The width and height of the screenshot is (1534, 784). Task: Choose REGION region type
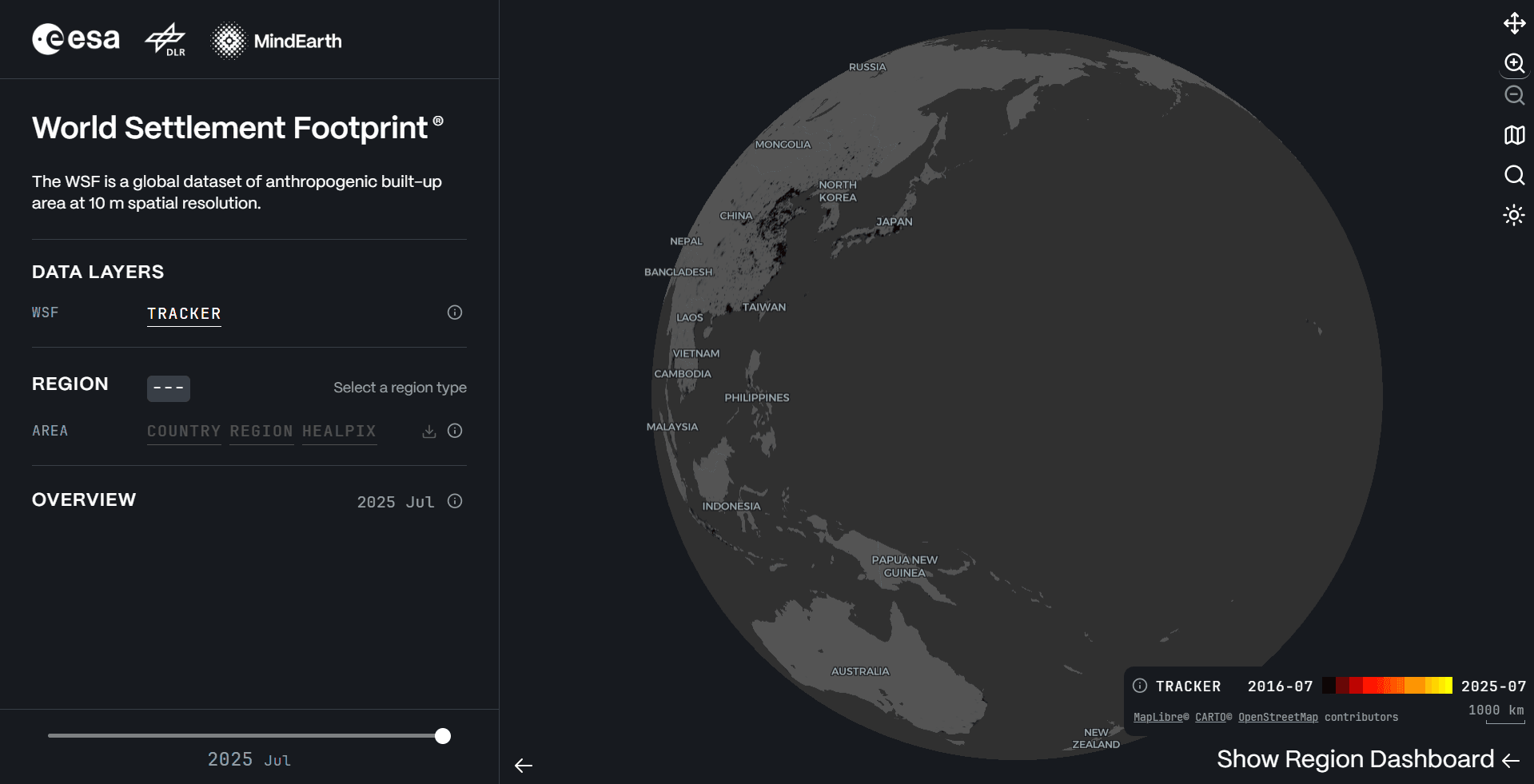coord(261,432)
